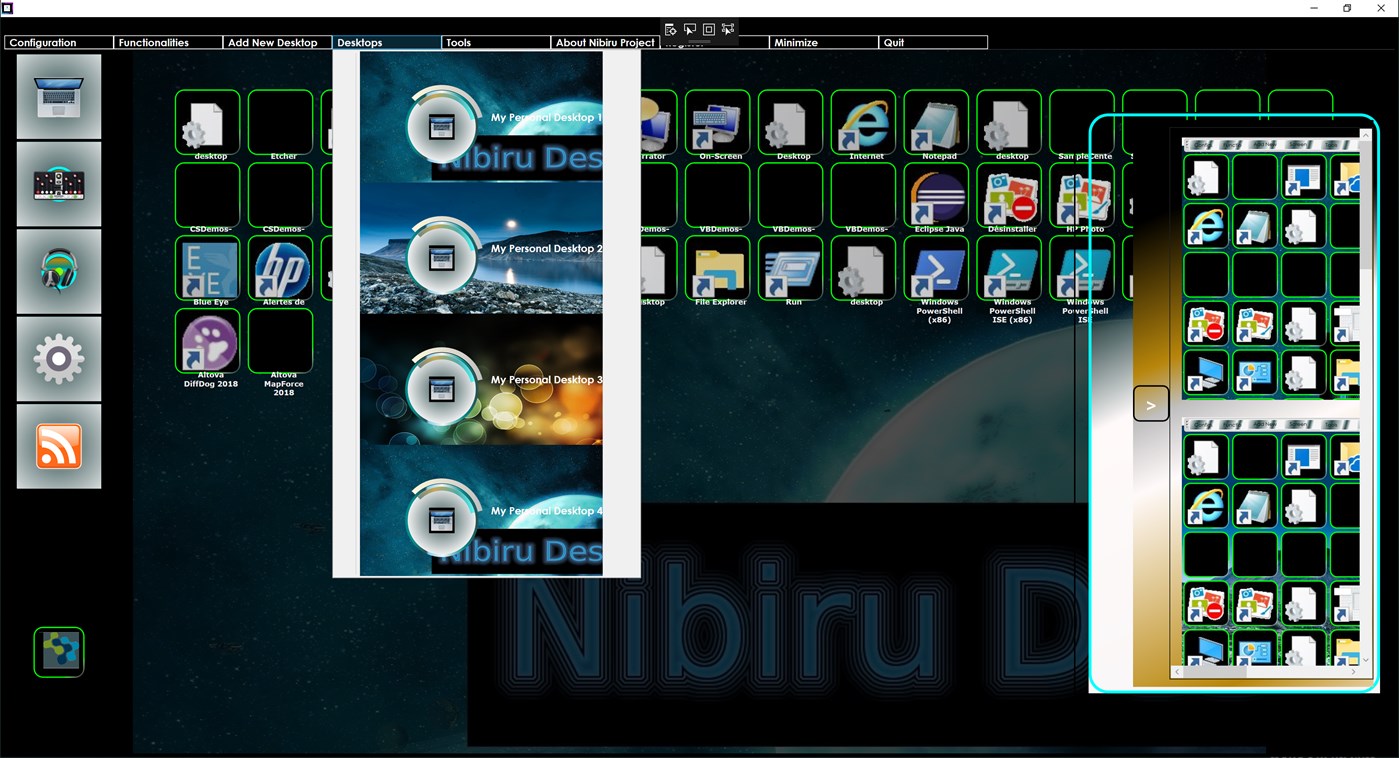Viewport: 1399px width, 758px height.
Task: Click the RSS feed icon in the sidebar
Action: point(58,444)
